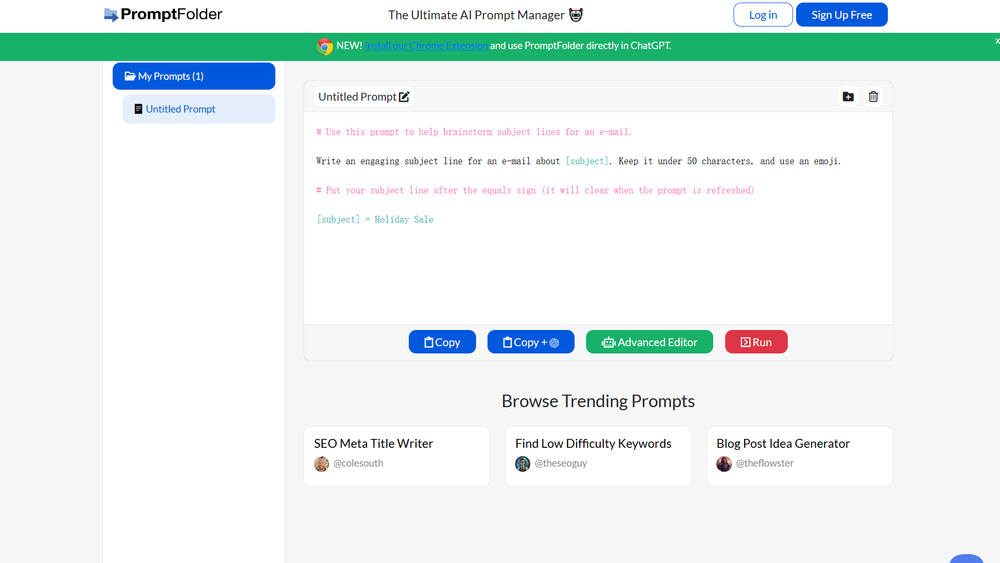Open Find Low Difficulty Keywords card

pyautogui.click(x=598, y=456)
